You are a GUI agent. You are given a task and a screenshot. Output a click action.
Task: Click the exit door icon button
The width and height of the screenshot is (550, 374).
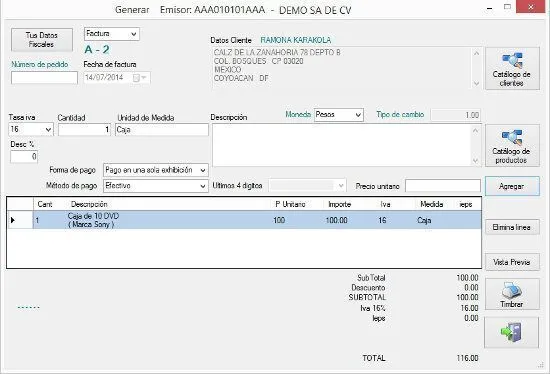coord(511,333)
